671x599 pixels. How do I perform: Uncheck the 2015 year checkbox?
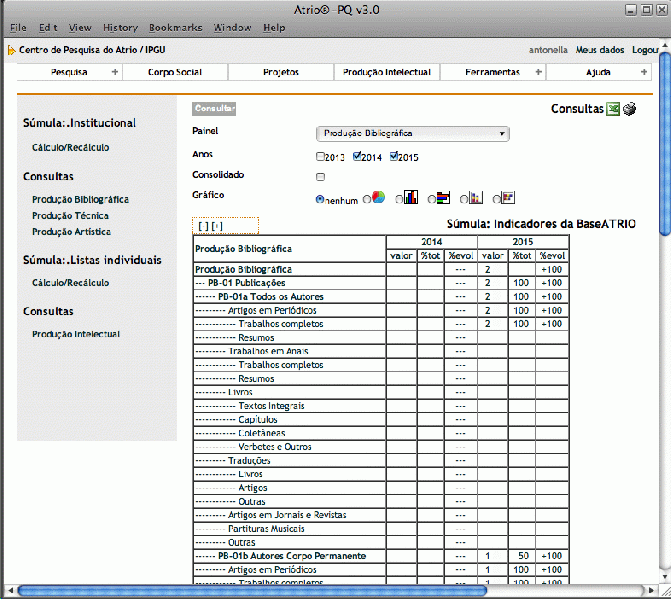pyautogui.click(x=395, y=156)
